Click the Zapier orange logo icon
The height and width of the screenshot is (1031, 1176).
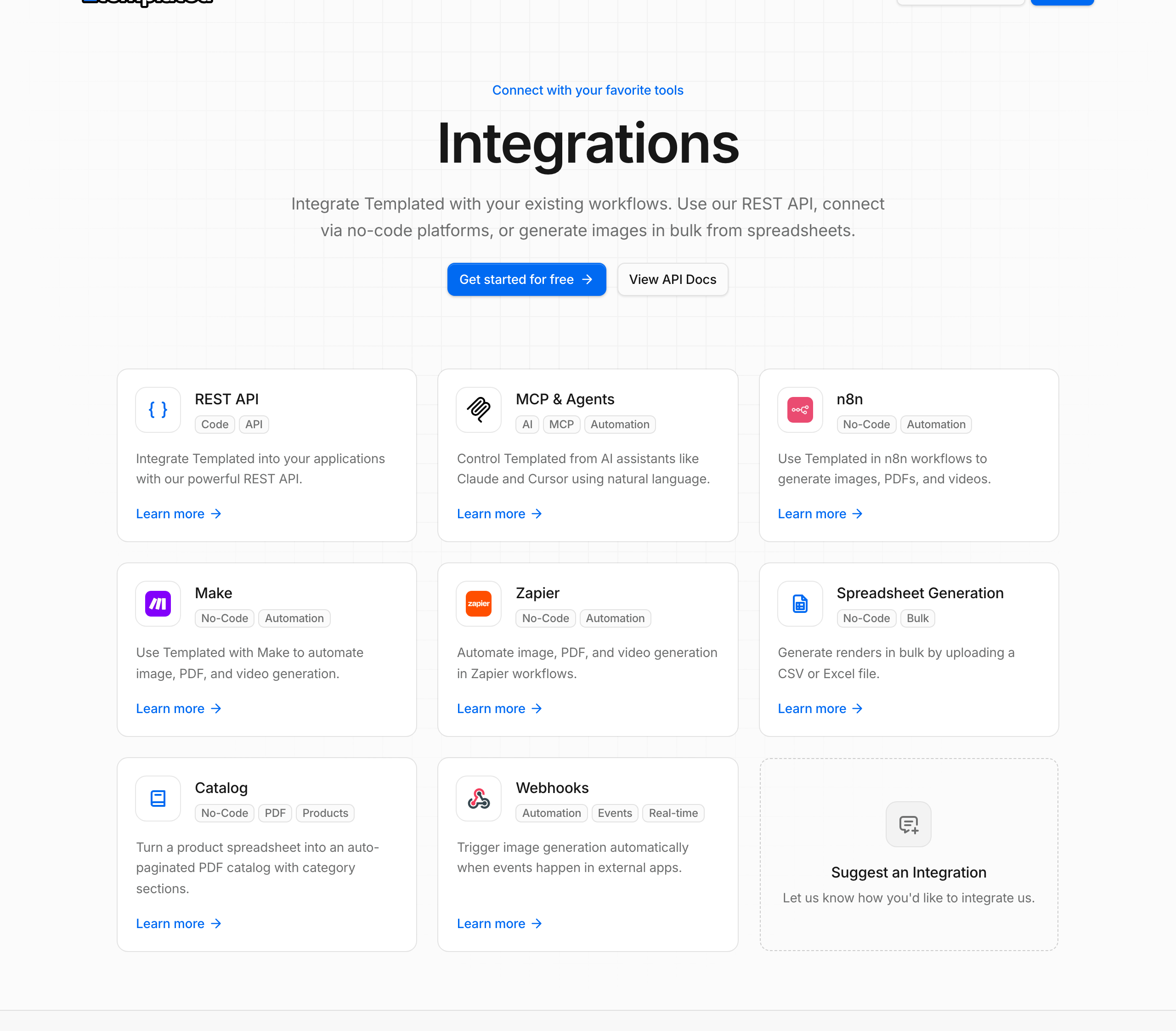click(479, 604)
